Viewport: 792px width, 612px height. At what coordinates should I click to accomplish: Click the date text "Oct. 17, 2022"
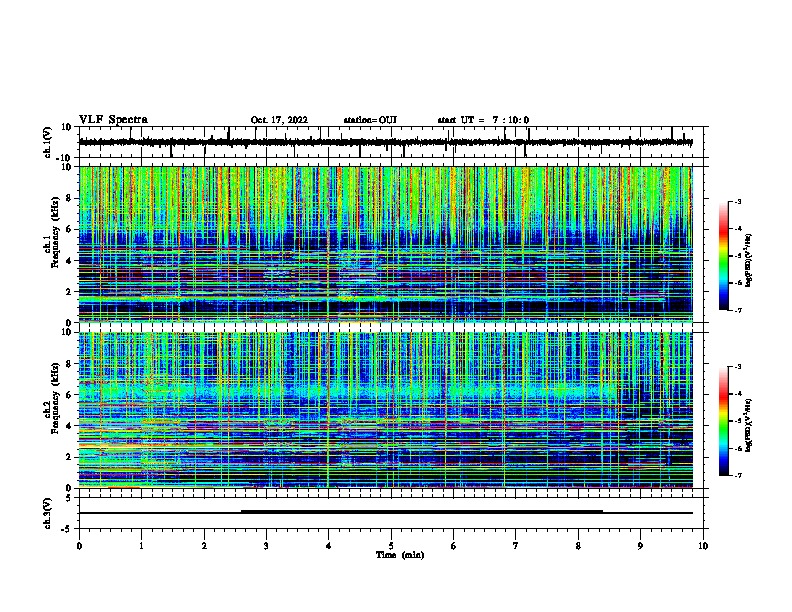(279, 120)
